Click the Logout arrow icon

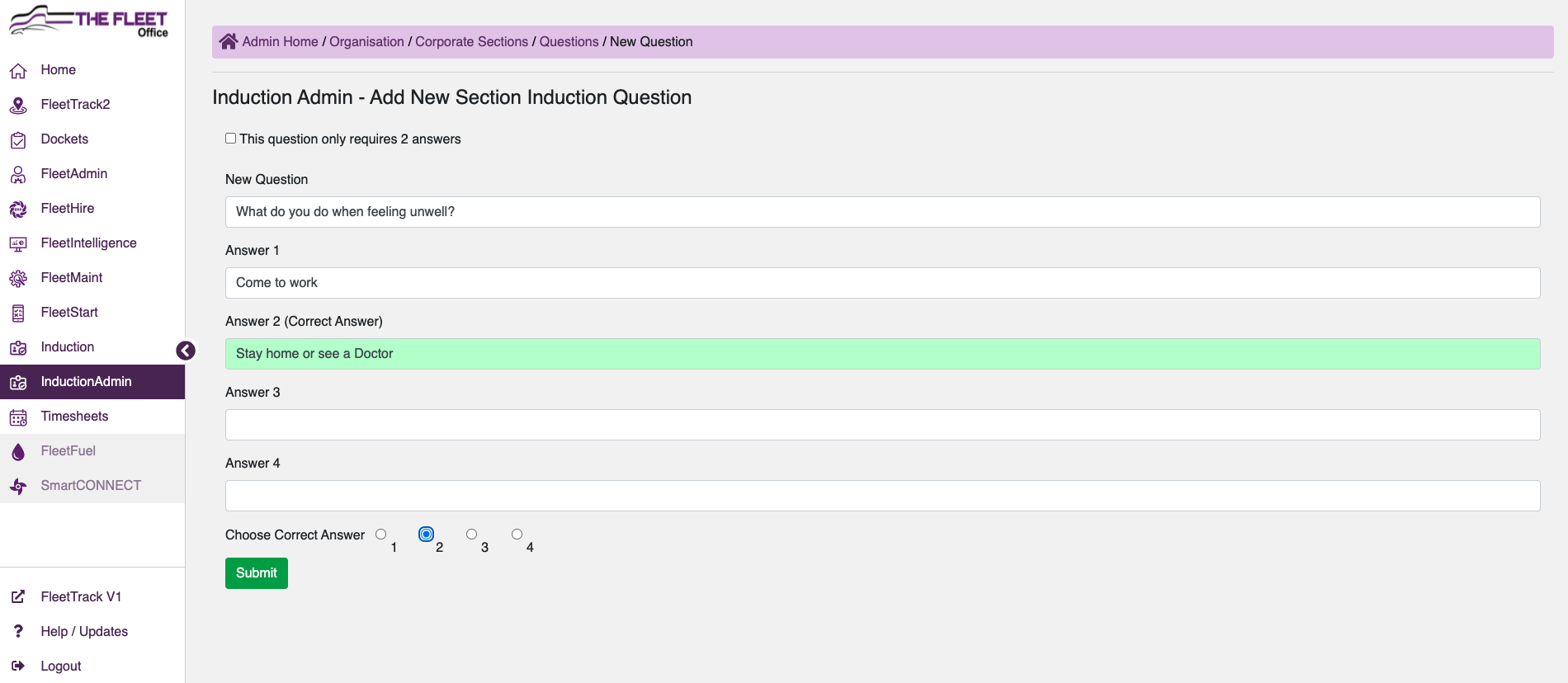[x=18, y=666]
